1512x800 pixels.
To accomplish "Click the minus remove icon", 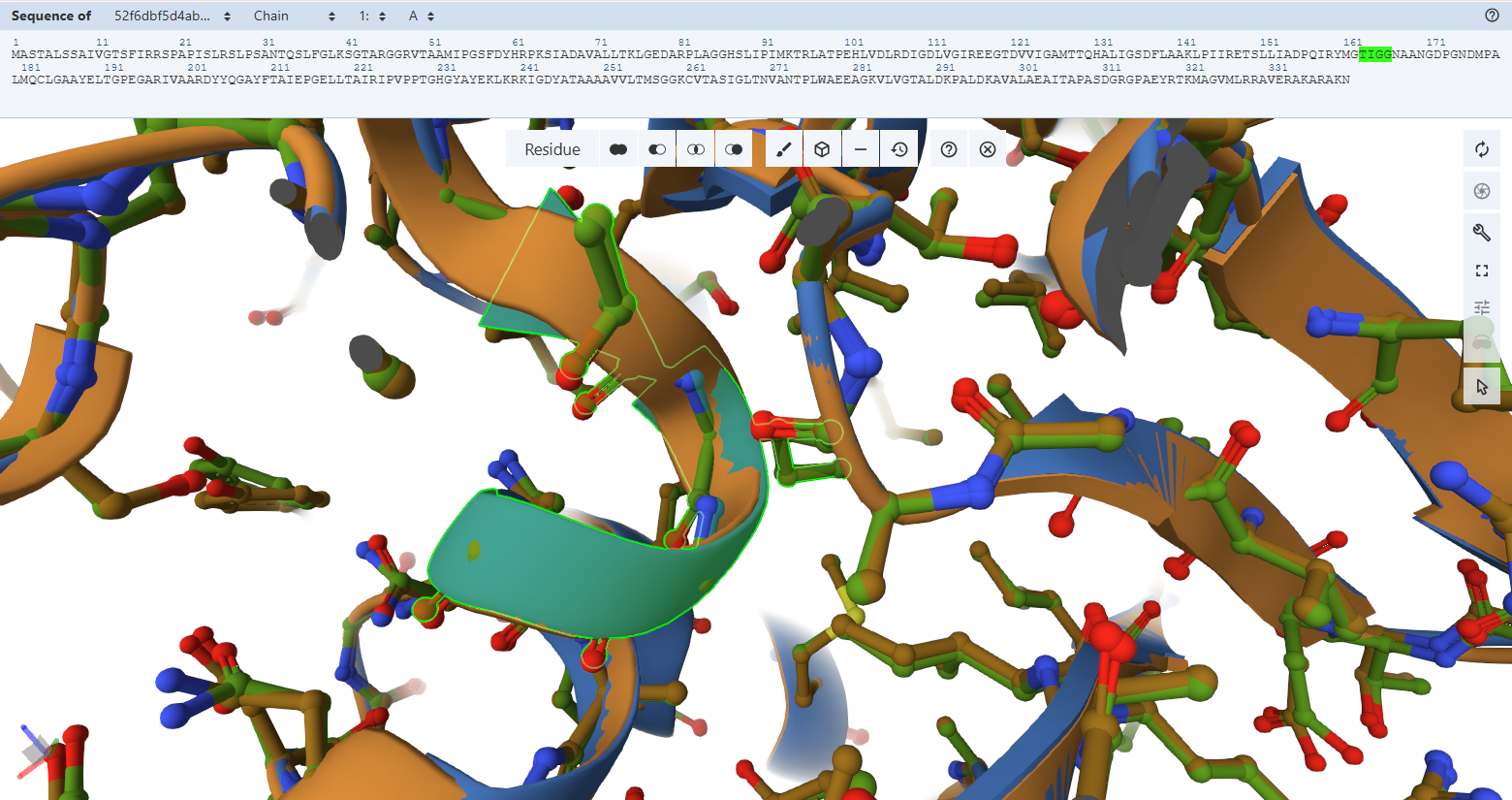I will click(861, 149).
